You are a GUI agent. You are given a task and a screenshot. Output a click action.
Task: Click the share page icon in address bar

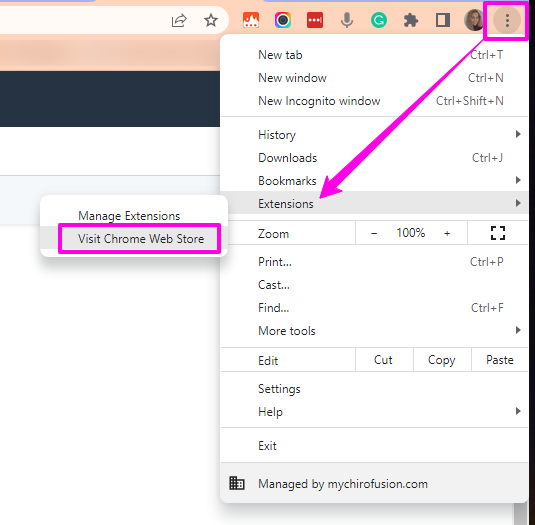[x=179, y=20]
